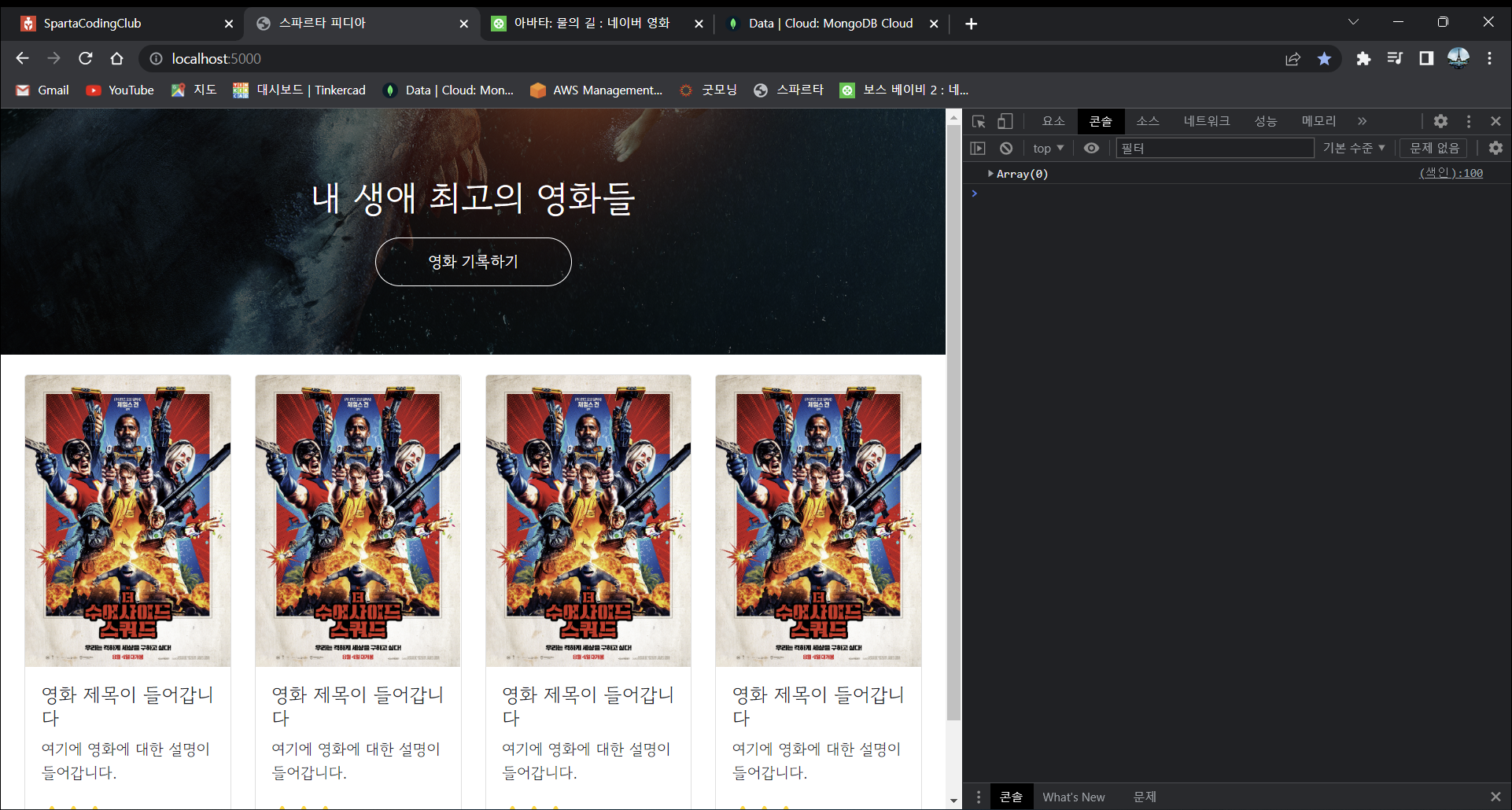Open console settings gear
The height and width of the screenshot is (810, 1512).
tap(1495, 148)
